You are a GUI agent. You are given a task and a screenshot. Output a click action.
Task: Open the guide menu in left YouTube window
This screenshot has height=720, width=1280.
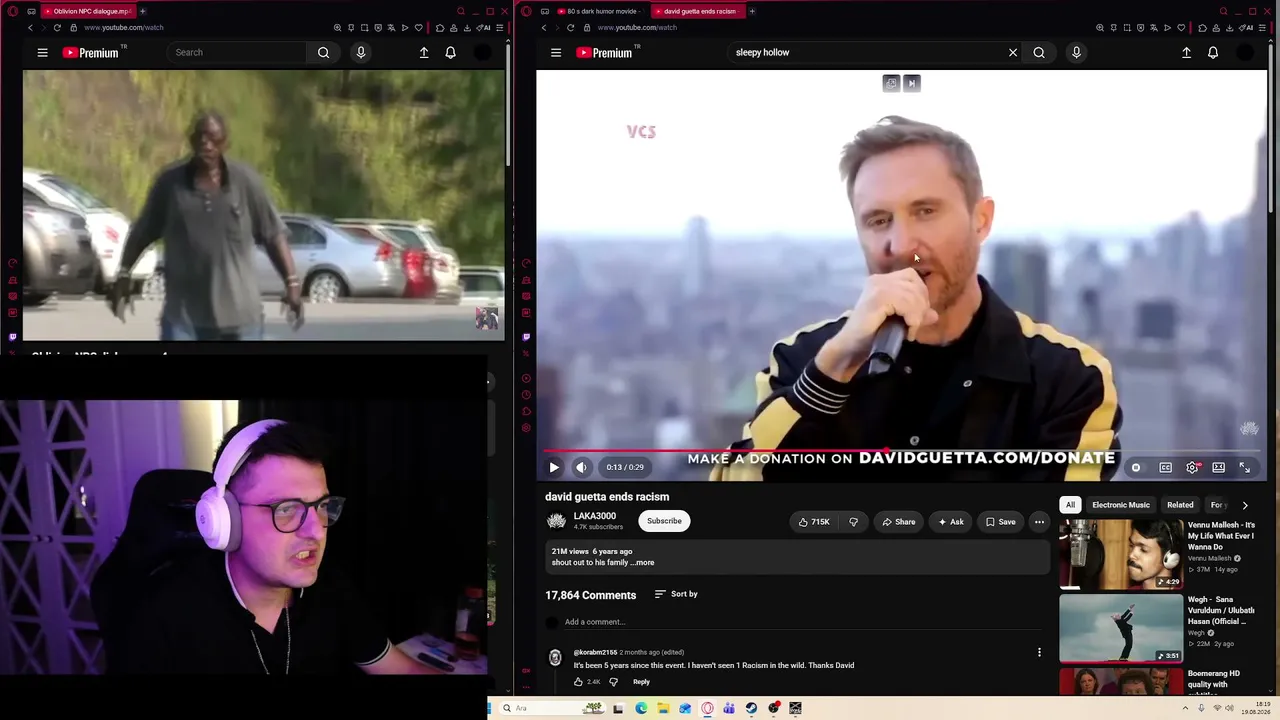point(42,53)
